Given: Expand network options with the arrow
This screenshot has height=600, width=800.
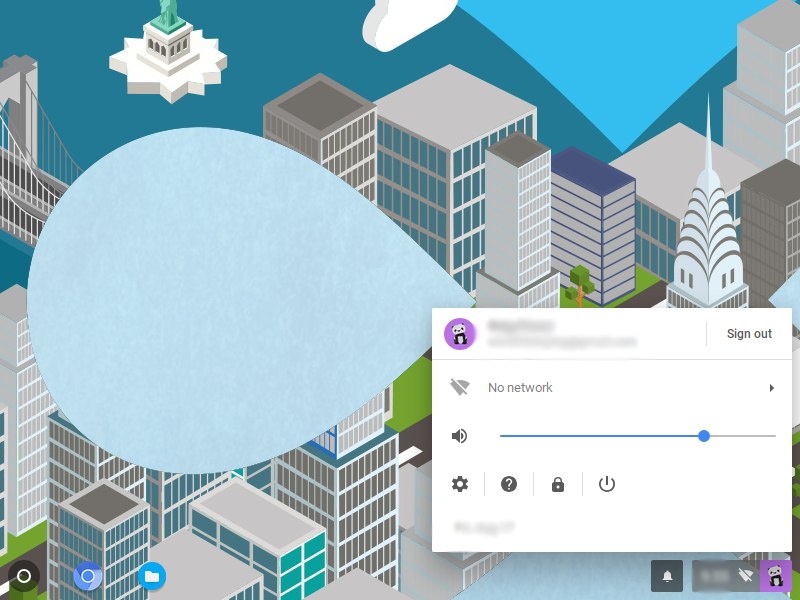Looking at the screenshot, I should click(x=771, y=388).
